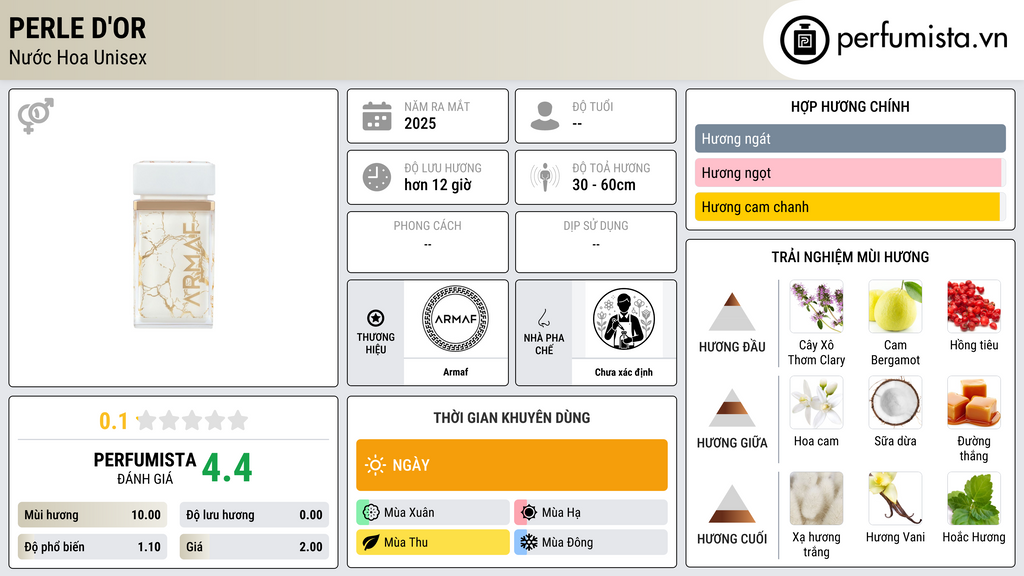
Task: Select the Mùa Xuân season chip
Action: (x=433, y=512)
